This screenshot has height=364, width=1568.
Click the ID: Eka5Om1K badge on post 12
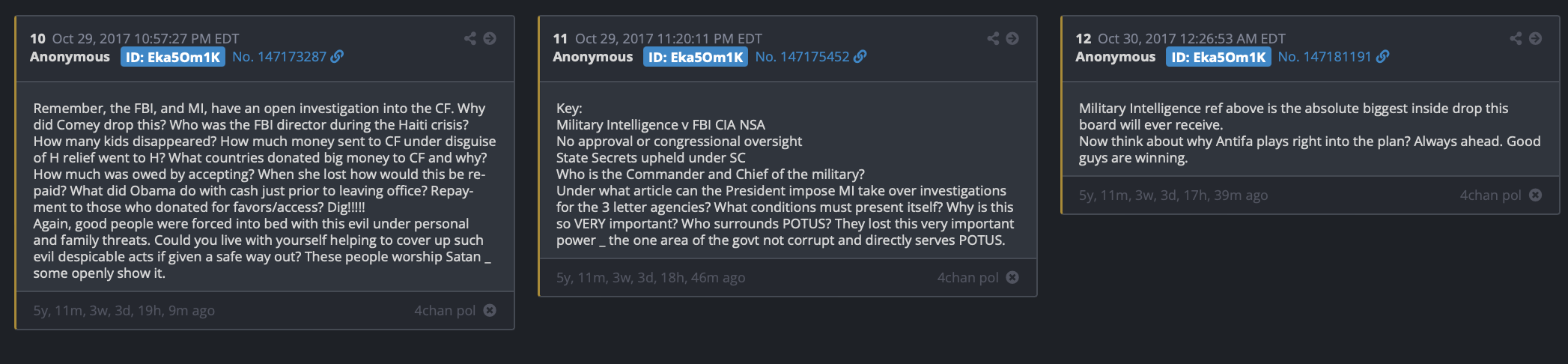coord(1218,57)
